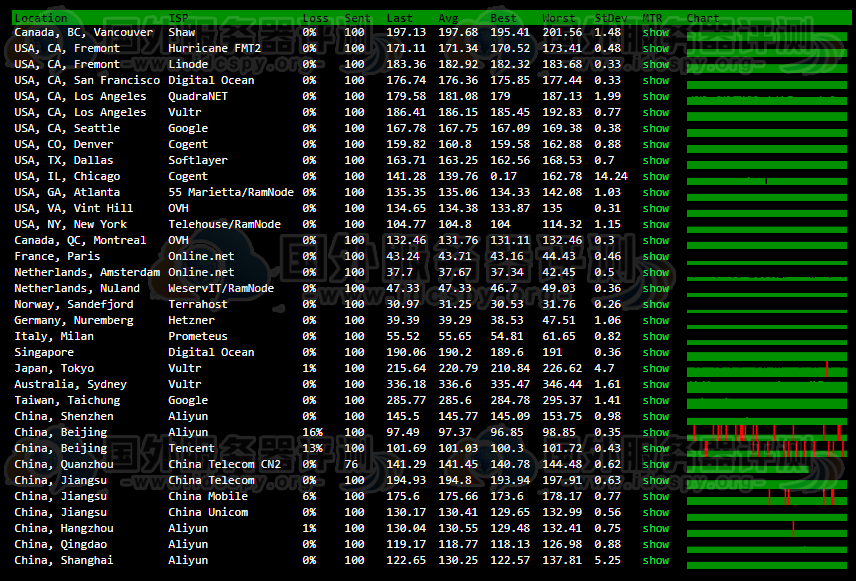Click show for Sandefjord Terrahost

click(x=656, y=304)
